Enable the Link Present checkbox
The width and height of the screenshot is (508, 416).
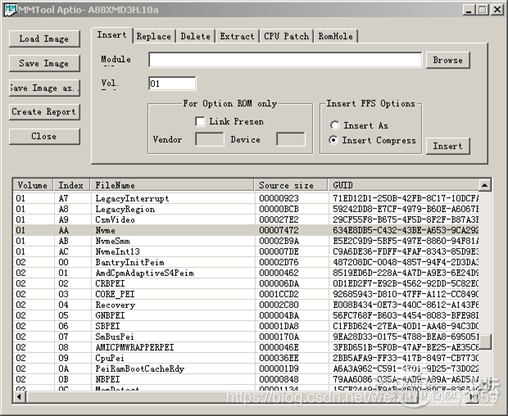pyautogui.click(x=200, y=121)
